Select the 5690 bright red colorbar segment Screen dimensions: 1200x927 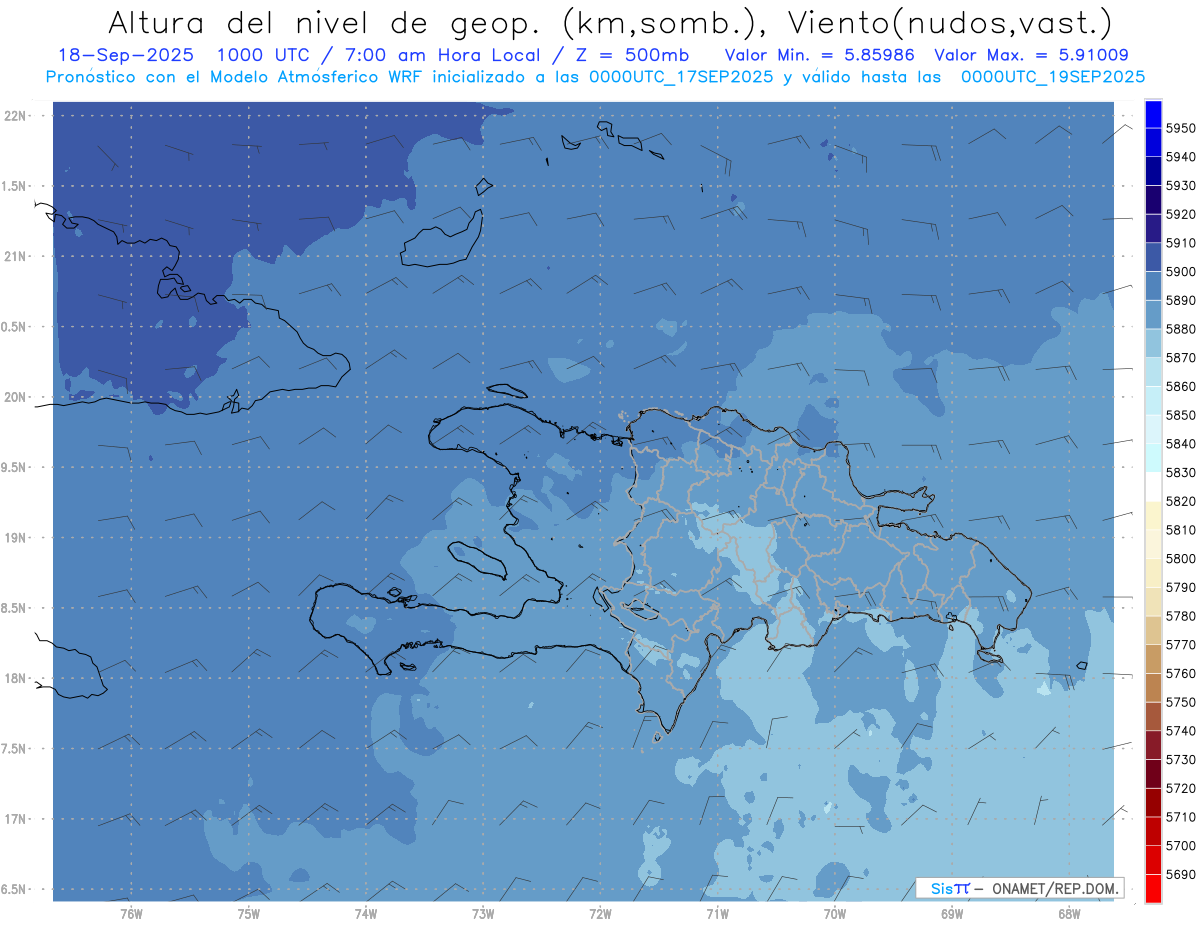click(1152, 888)
